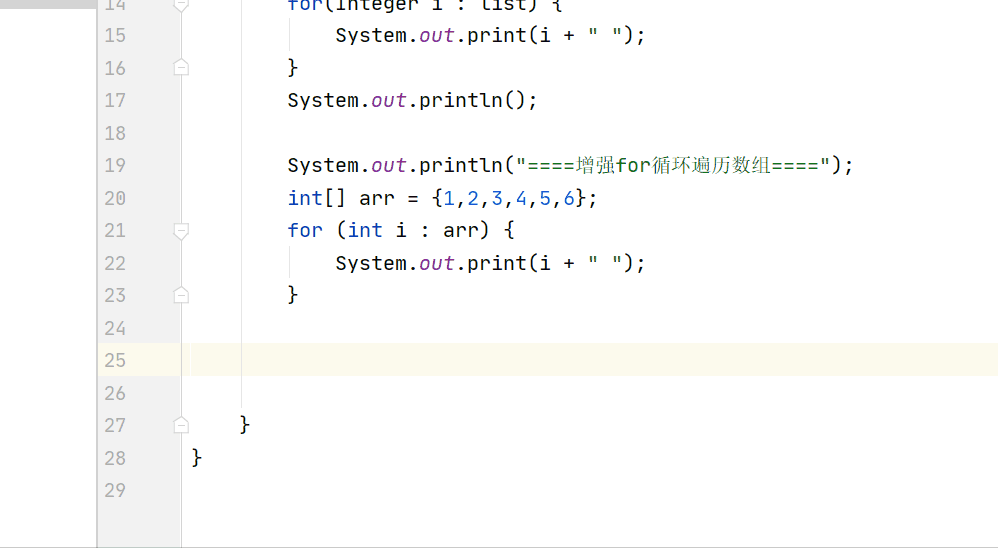Click the 'out' field on line 22

point(437,263)
